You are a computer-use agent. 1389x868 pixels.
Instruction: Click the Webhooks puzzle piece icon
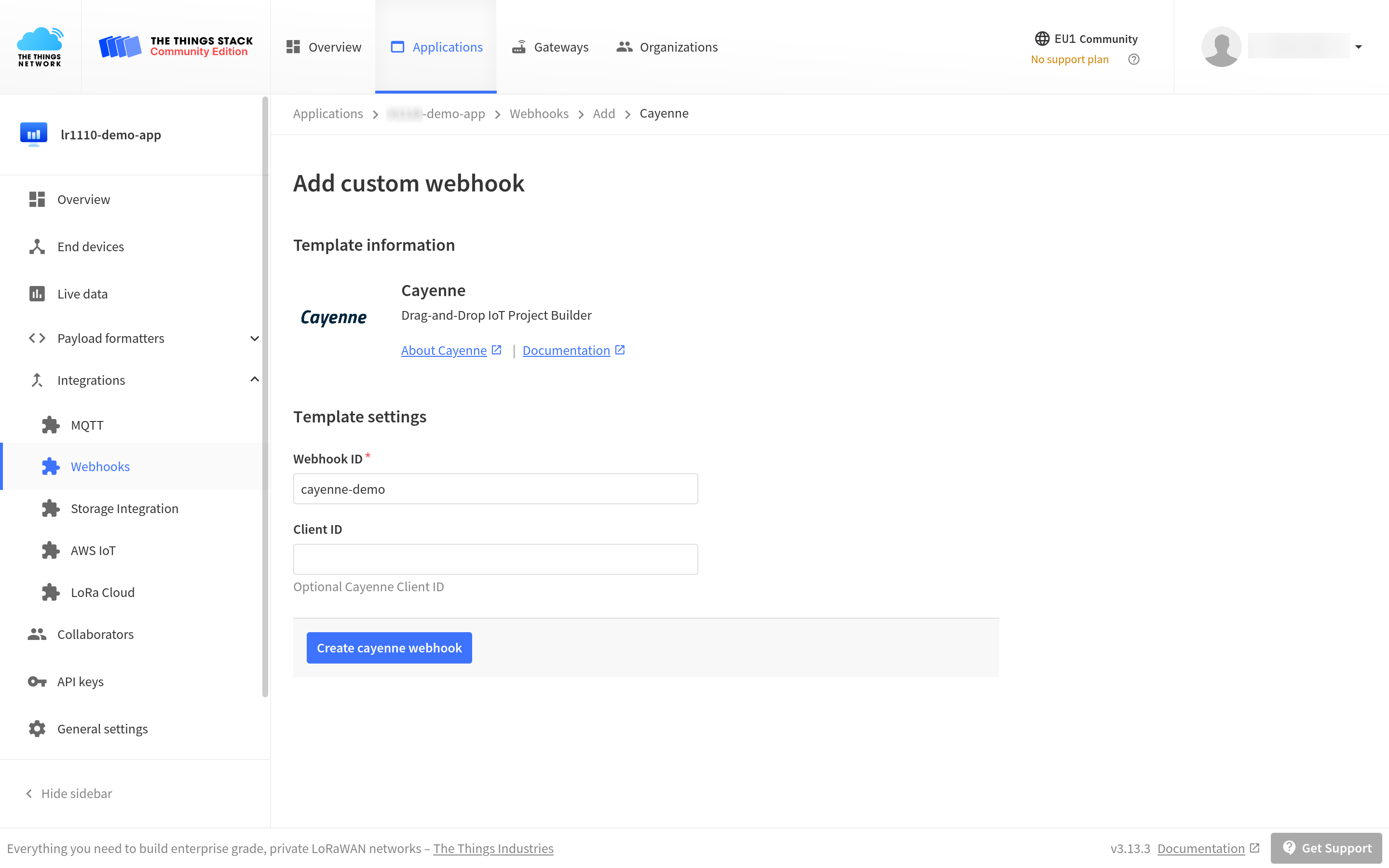51,466
